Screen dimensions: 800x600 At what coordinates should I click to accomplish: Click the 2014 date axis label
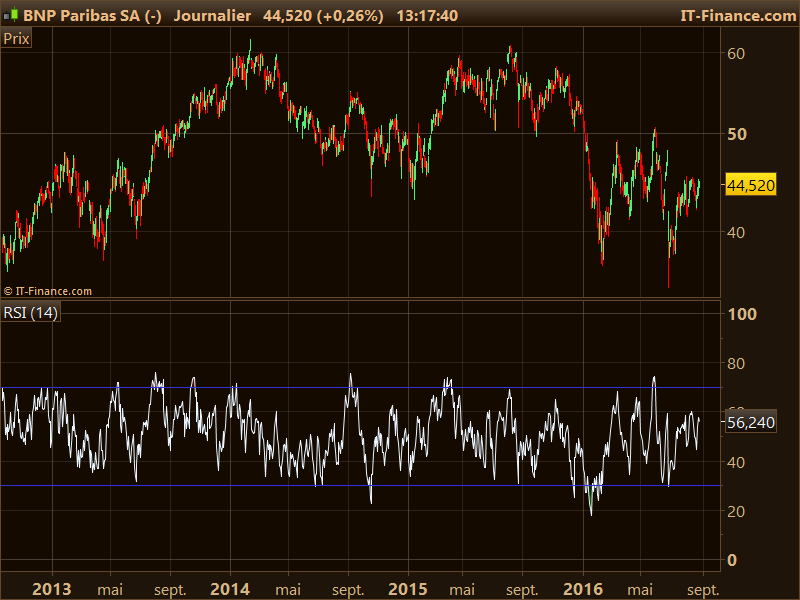point(230,589)
